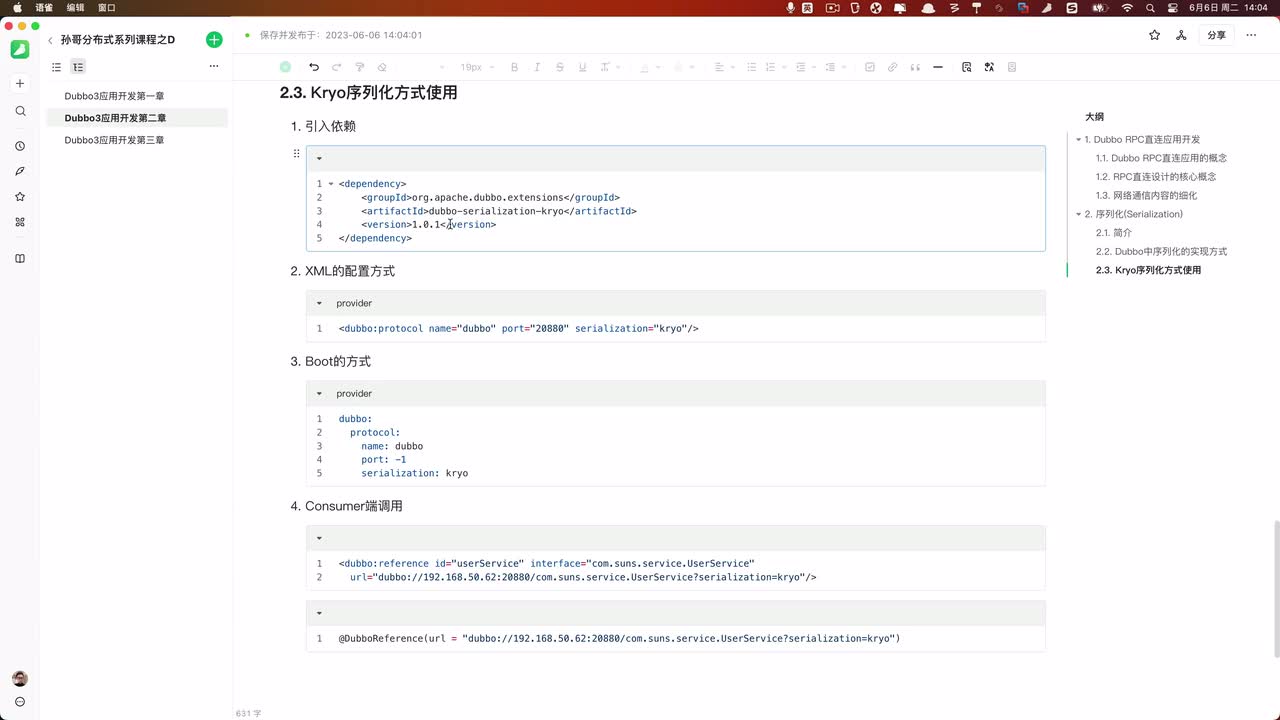Open the apps grid icon in rail
This screenshot has height=720, width=1280.
tap(20, 222)
